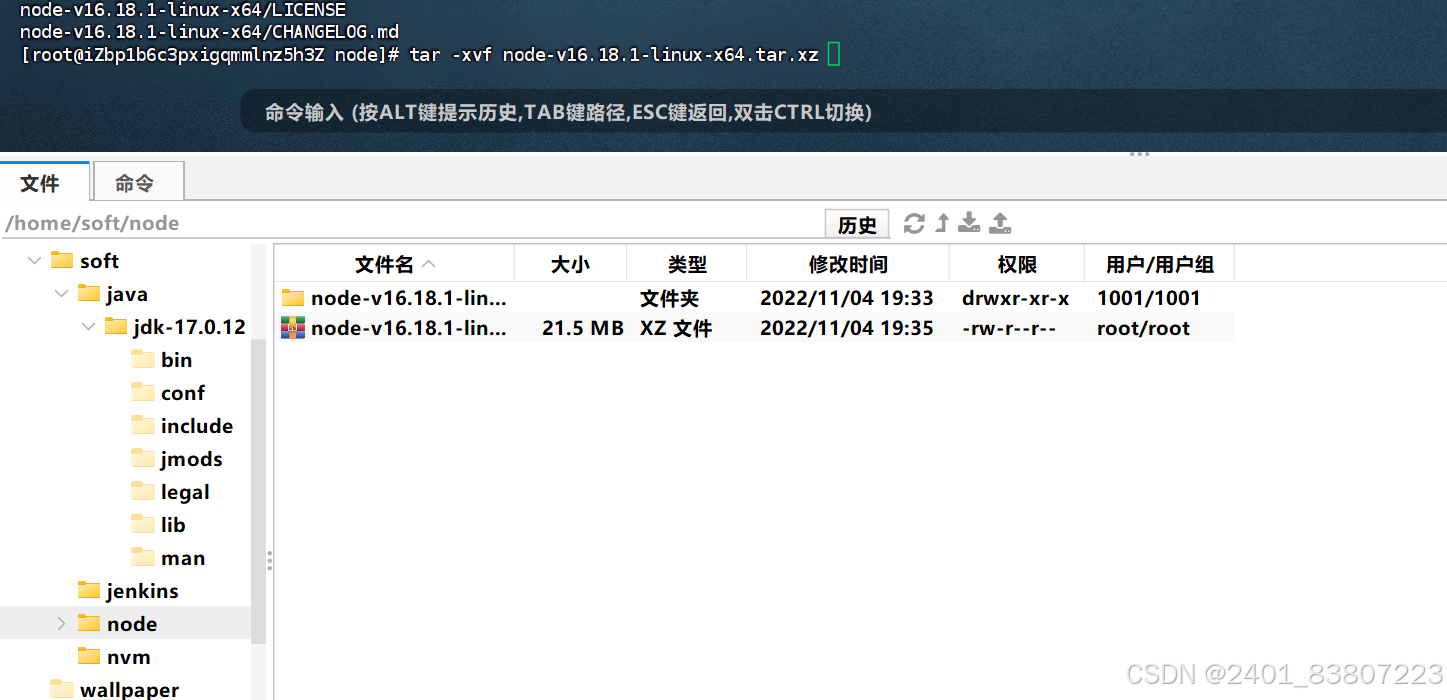Viewport: 1447px width, 700px height.
Task: Collapse the java tree node
Action: [61, 293]
